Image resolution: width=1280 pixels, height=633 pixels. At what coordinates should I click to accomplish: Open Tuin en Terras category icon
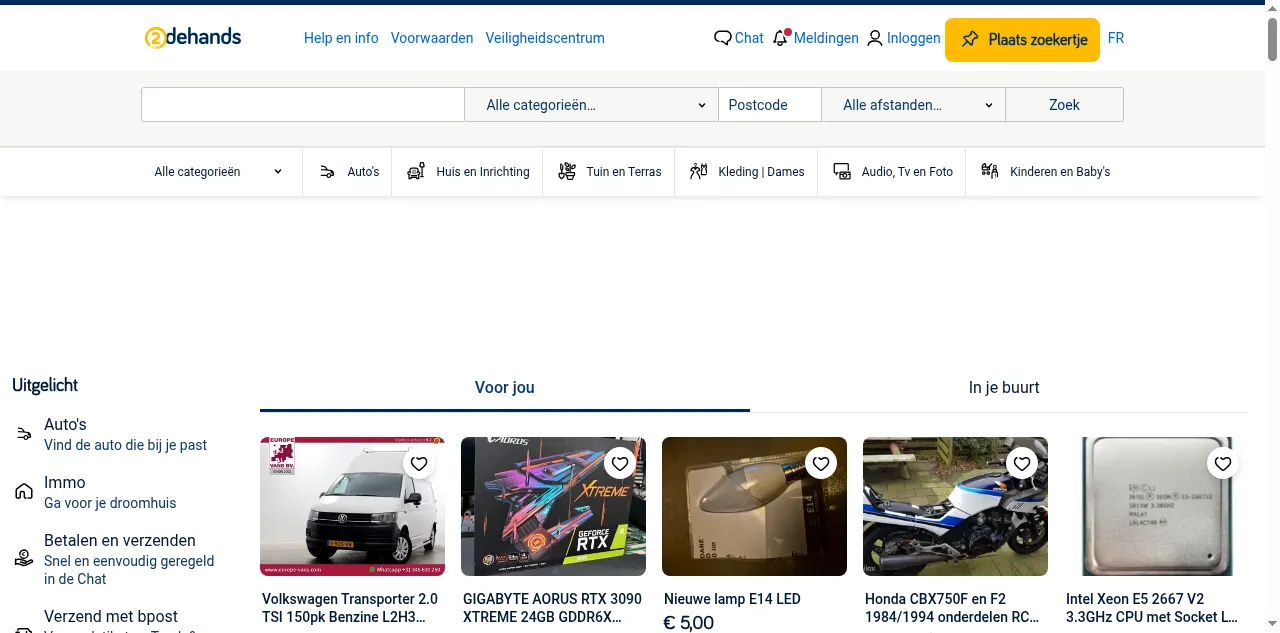point(567,172)
